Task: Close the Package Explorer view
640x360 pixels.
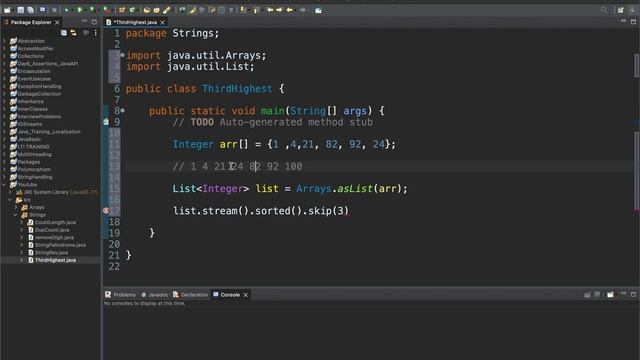Action: [57, 22]
